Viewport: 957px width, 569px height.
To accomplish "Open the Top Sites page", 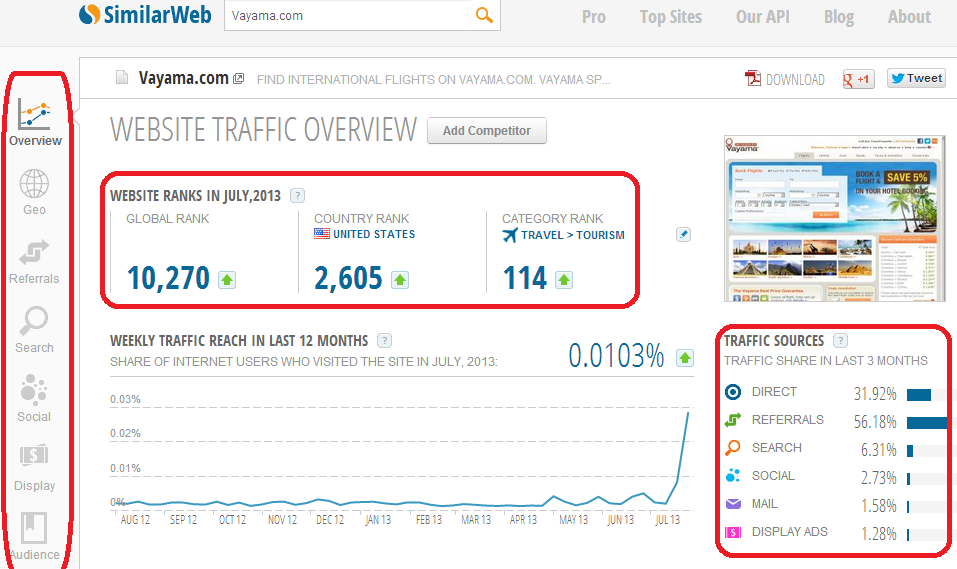I will pos(671,17).
